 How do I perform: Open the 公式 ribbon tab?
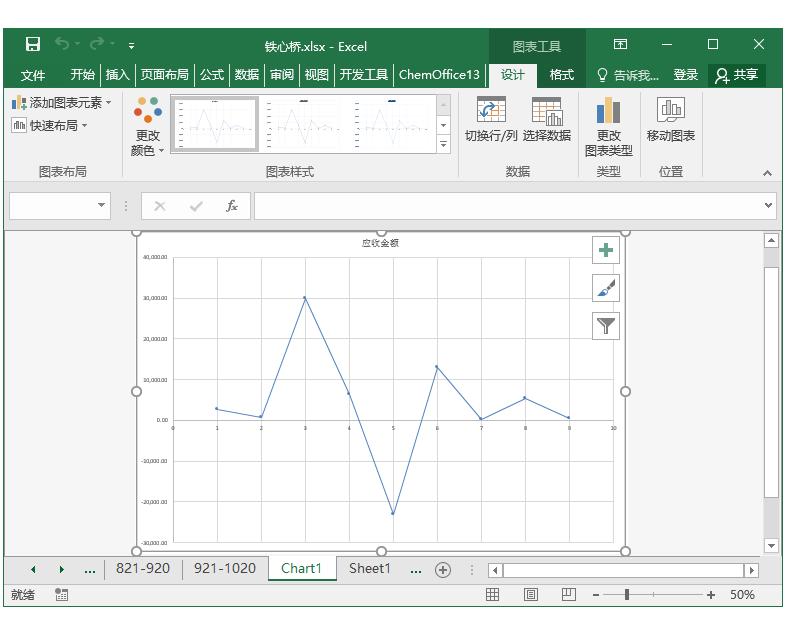point(212,75)
